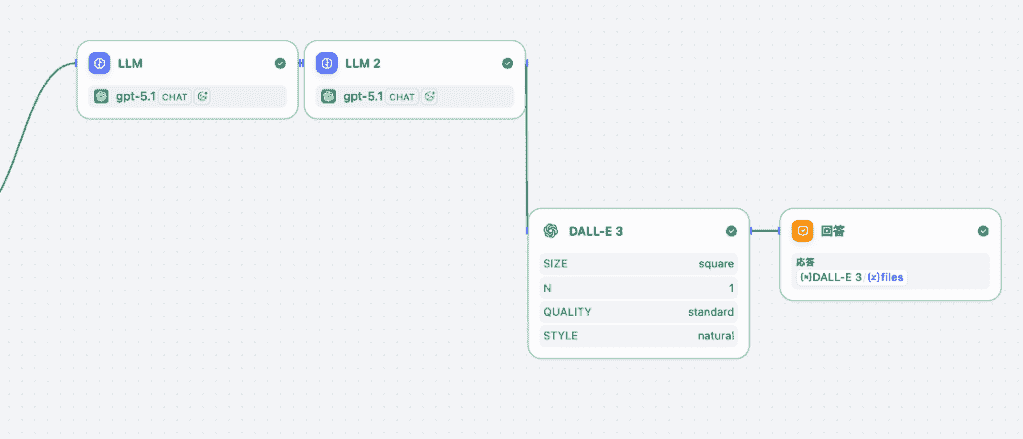Click gpt-5.1 model name in LLM 2 node
The height and width of the screenshot is (439, 1023).
click(x=363, y=97)
